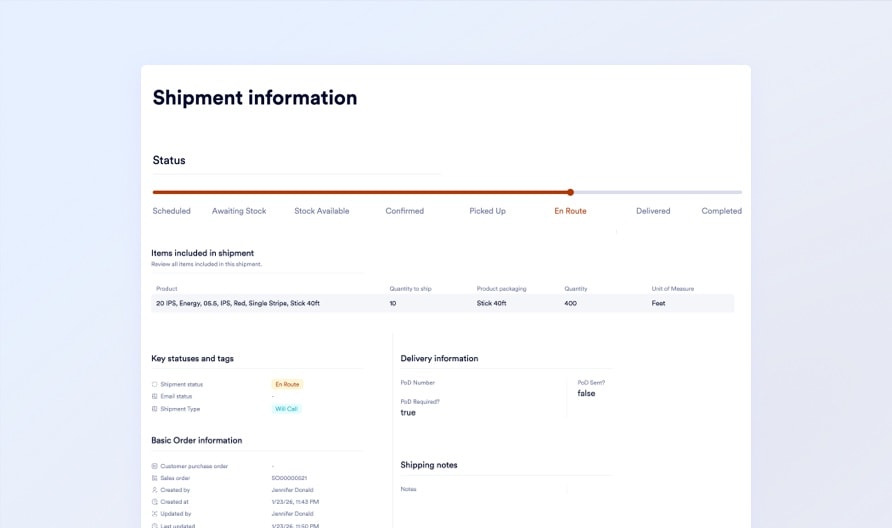The height and width of the screenshot is (528, 892).
Task: Click the Quantity value 400
Action: 571,303
